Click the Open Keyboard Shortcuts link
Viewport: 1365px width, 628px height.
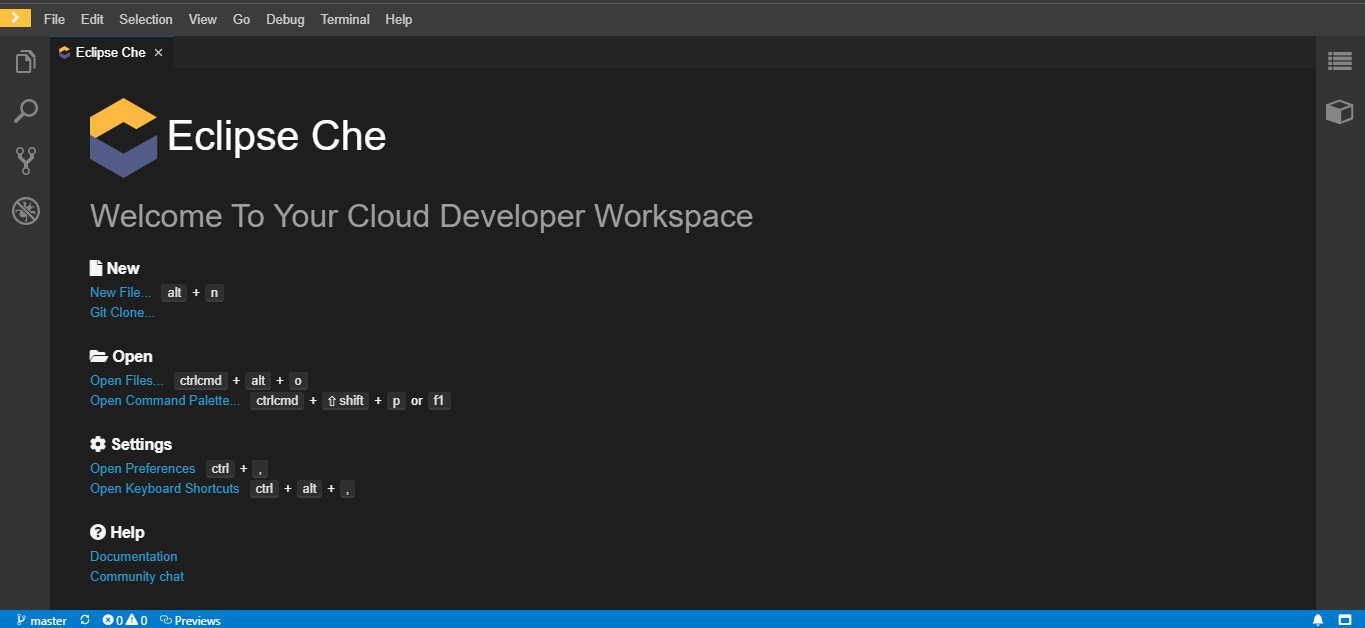pyautogui.click(x=165, y=488)
